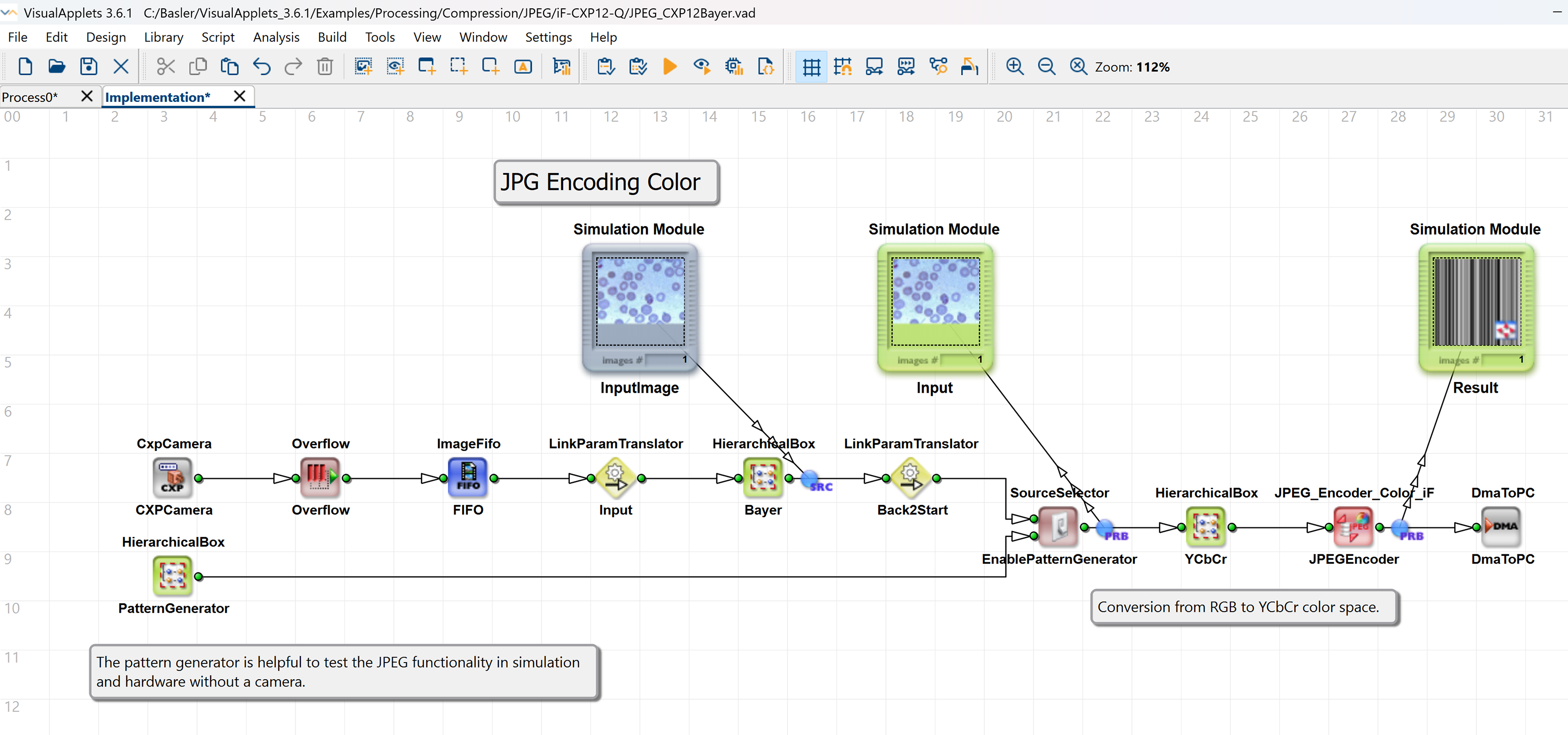The width and height of the screenshot is (1568, 735).
Task: Toggle the grid display button
Action: pos(811,66)
